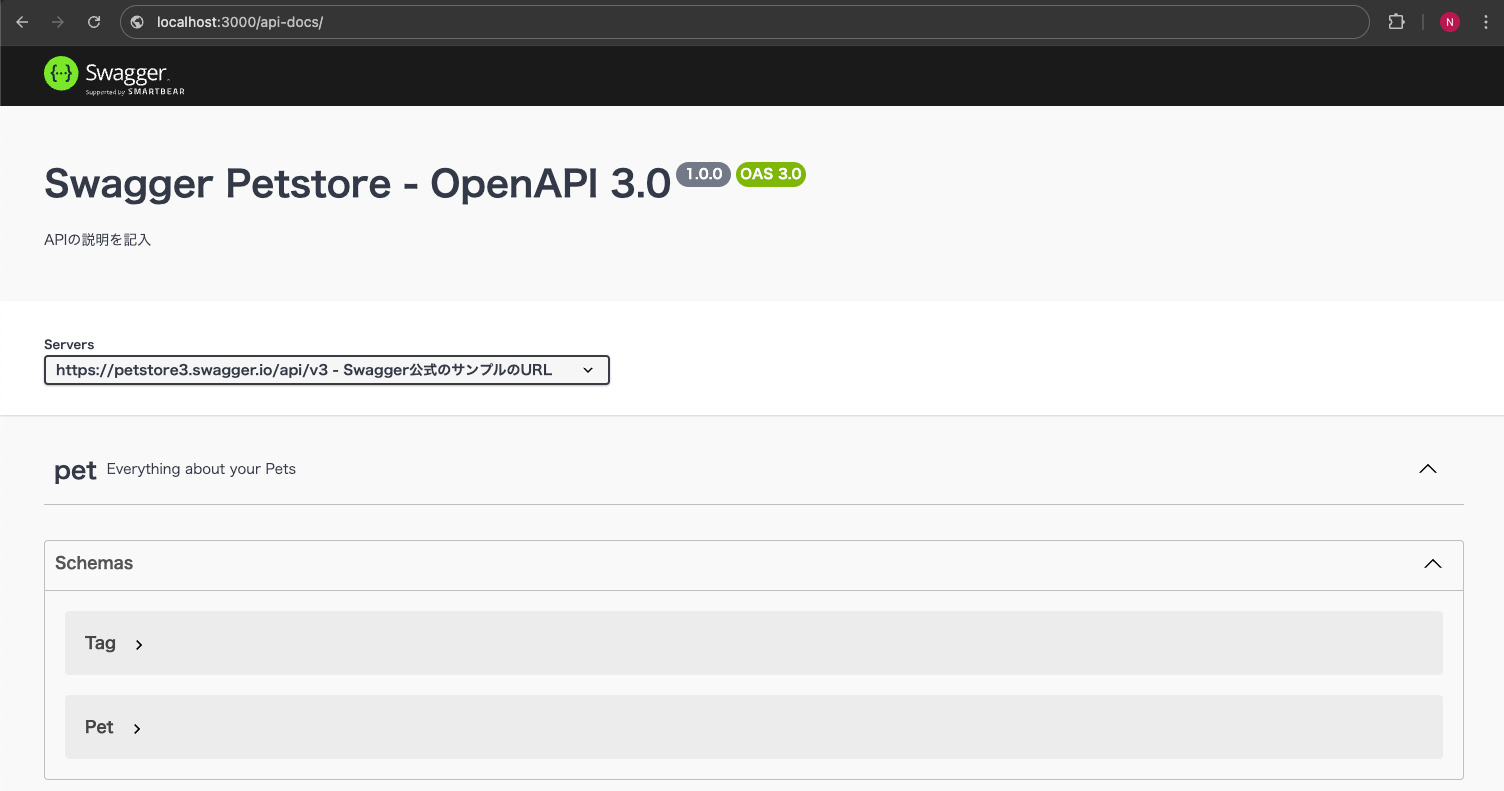Click the site info globe icon

coord(138,22)
